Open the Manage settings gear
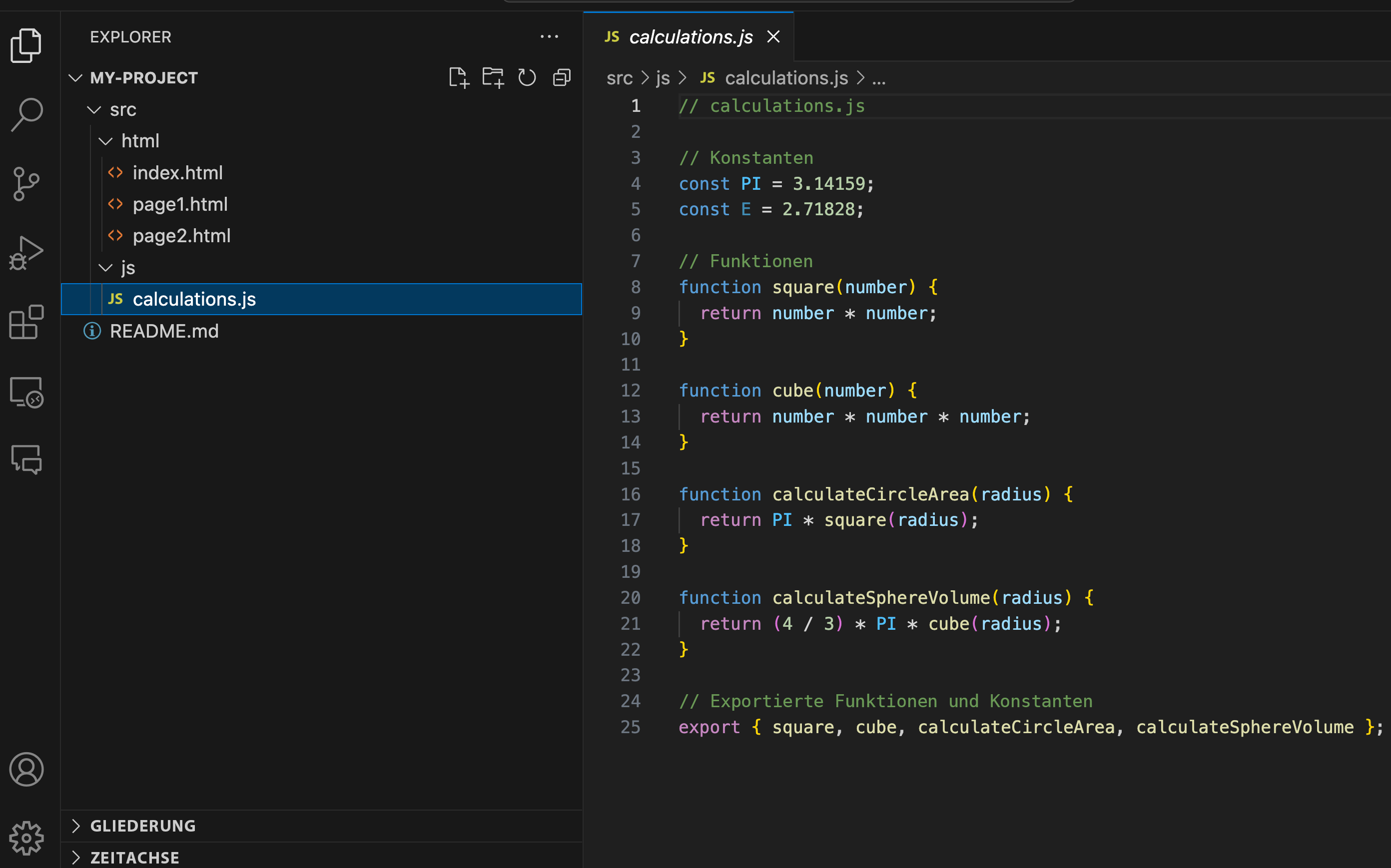This screenshot has width=1391, height=868. [26, 838]
